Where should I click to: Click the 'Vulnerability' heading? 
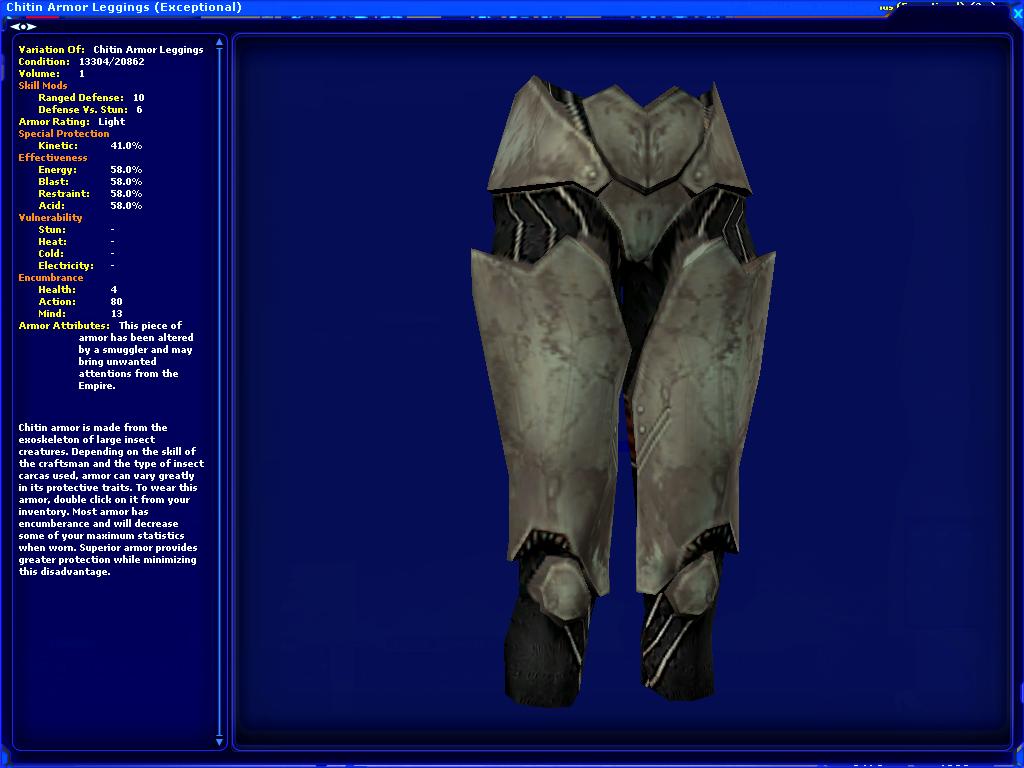point(50,217)
